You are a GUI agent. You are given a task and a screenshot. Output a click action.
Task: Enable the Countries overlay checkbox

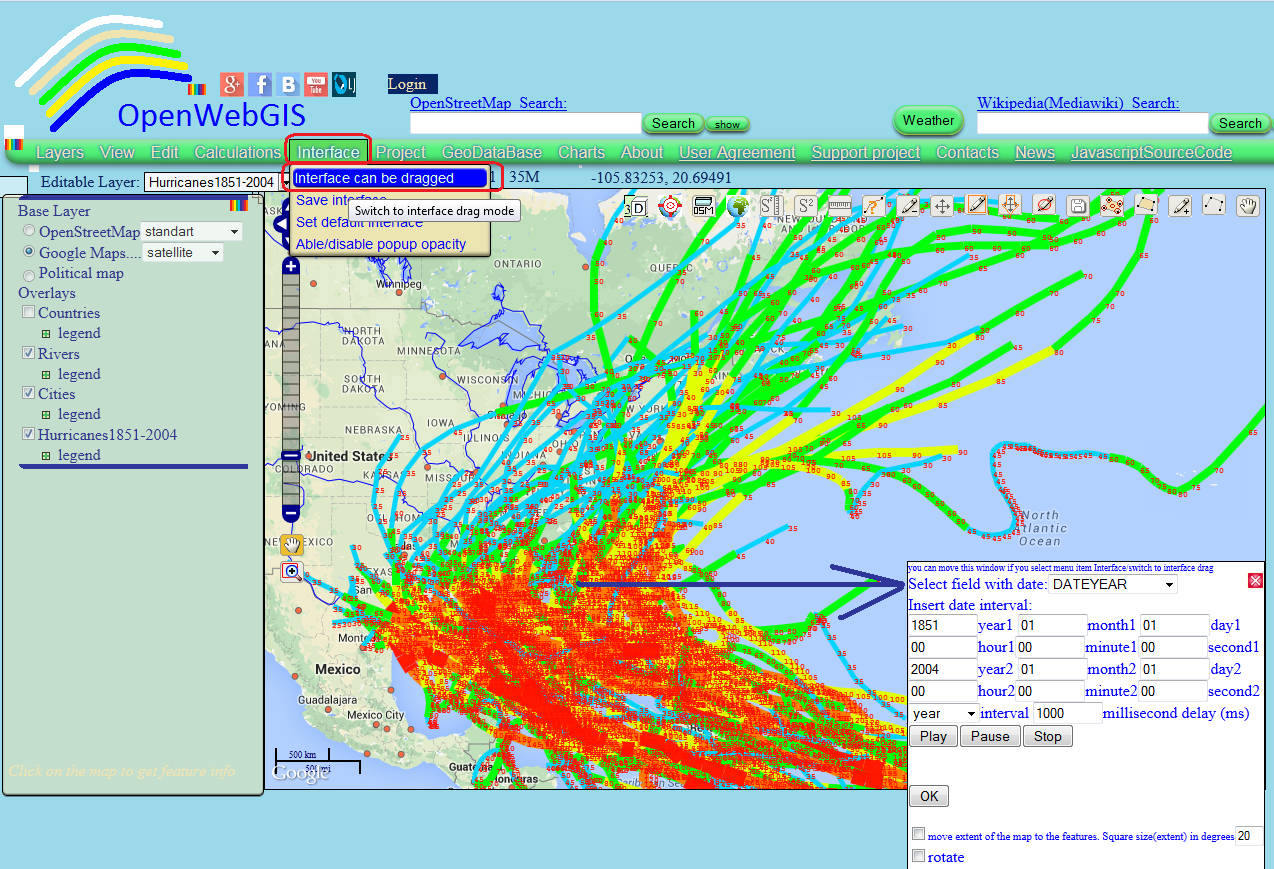click(x=29, y=313)
